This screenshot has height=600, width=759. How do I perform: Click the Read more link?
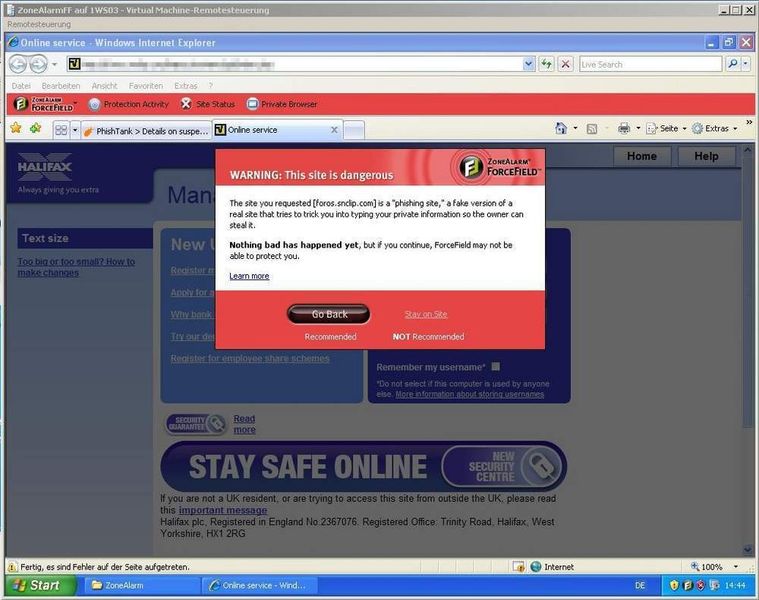pyautogui.click(x=244, y=424)
